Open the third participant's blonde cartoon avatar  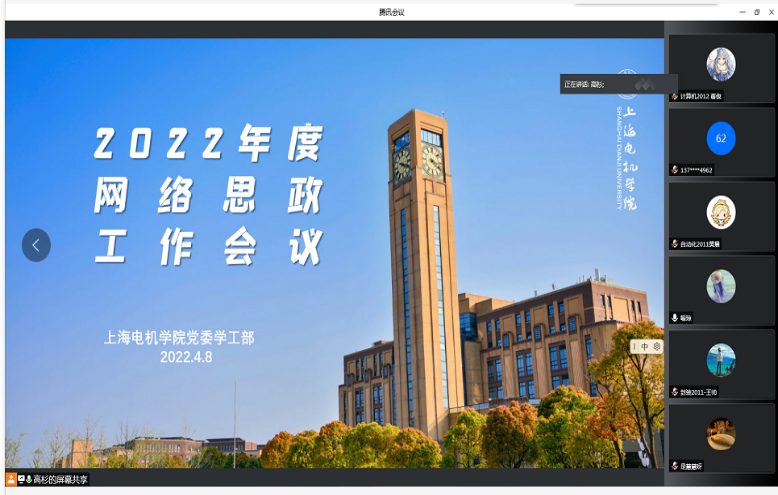click(721, 212)
